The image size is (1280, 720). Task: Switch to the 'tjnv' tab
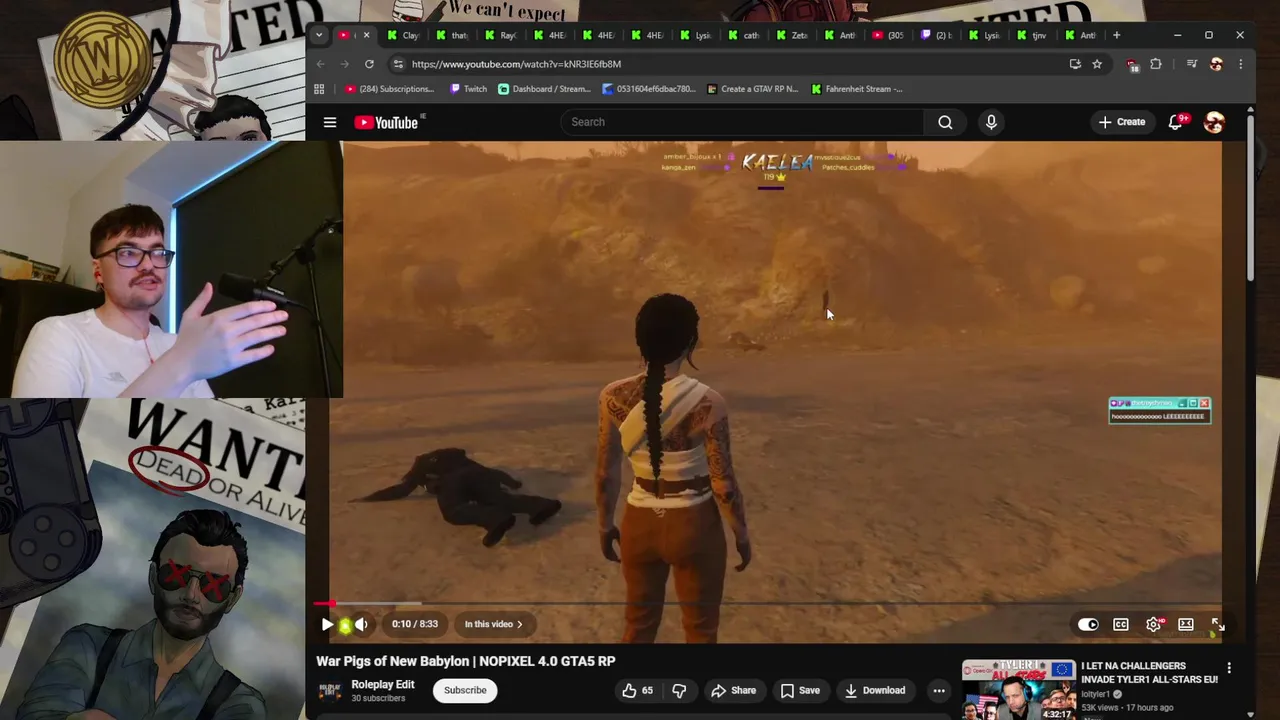pos(1034,35)
